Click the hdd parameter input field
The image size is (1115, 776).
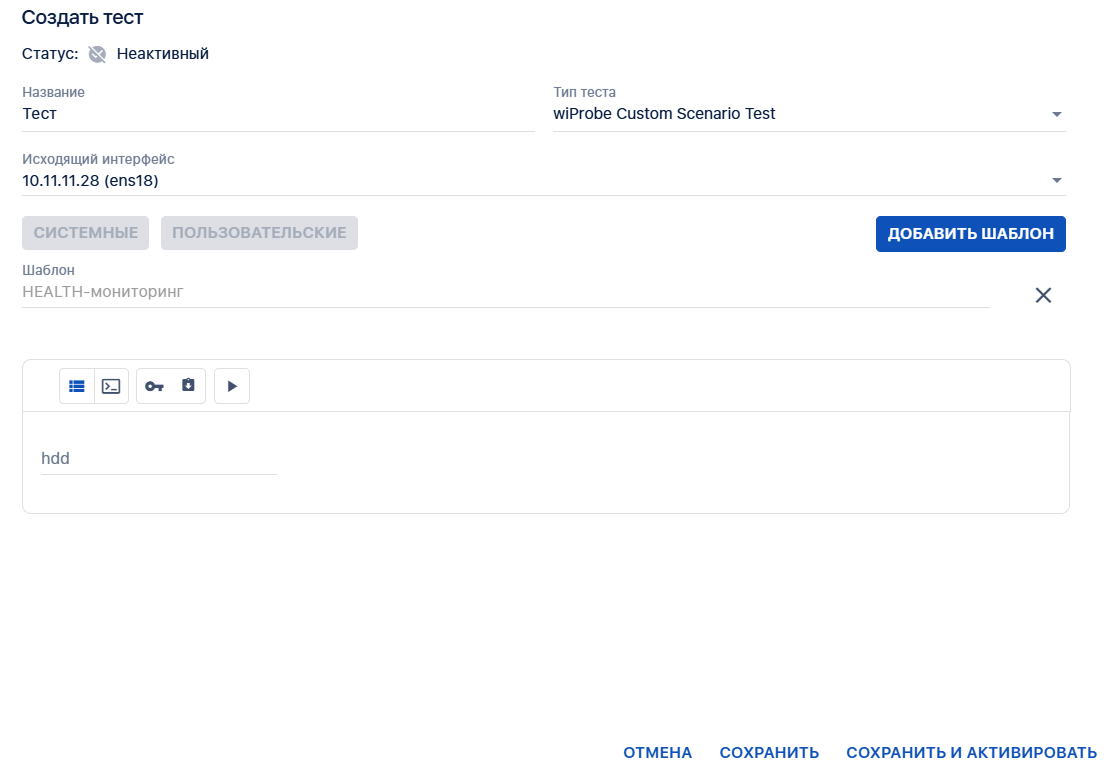(158, 459)
